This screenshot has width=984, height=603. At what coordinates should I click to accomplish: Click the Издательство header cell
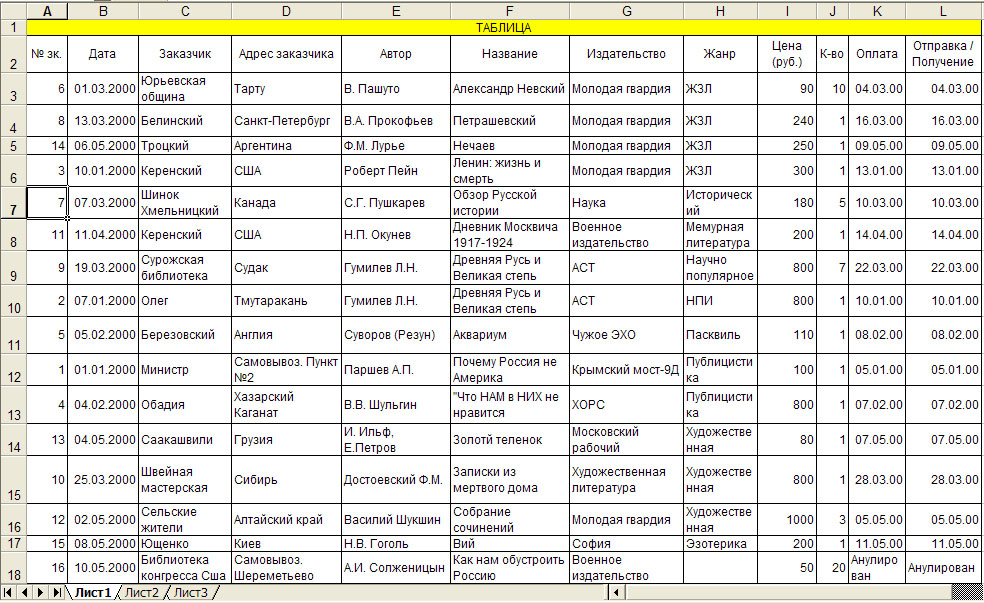626,54
